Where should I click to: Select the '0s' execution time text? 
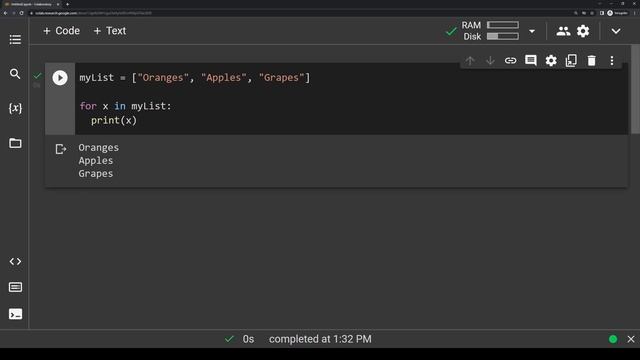point(248,339)
